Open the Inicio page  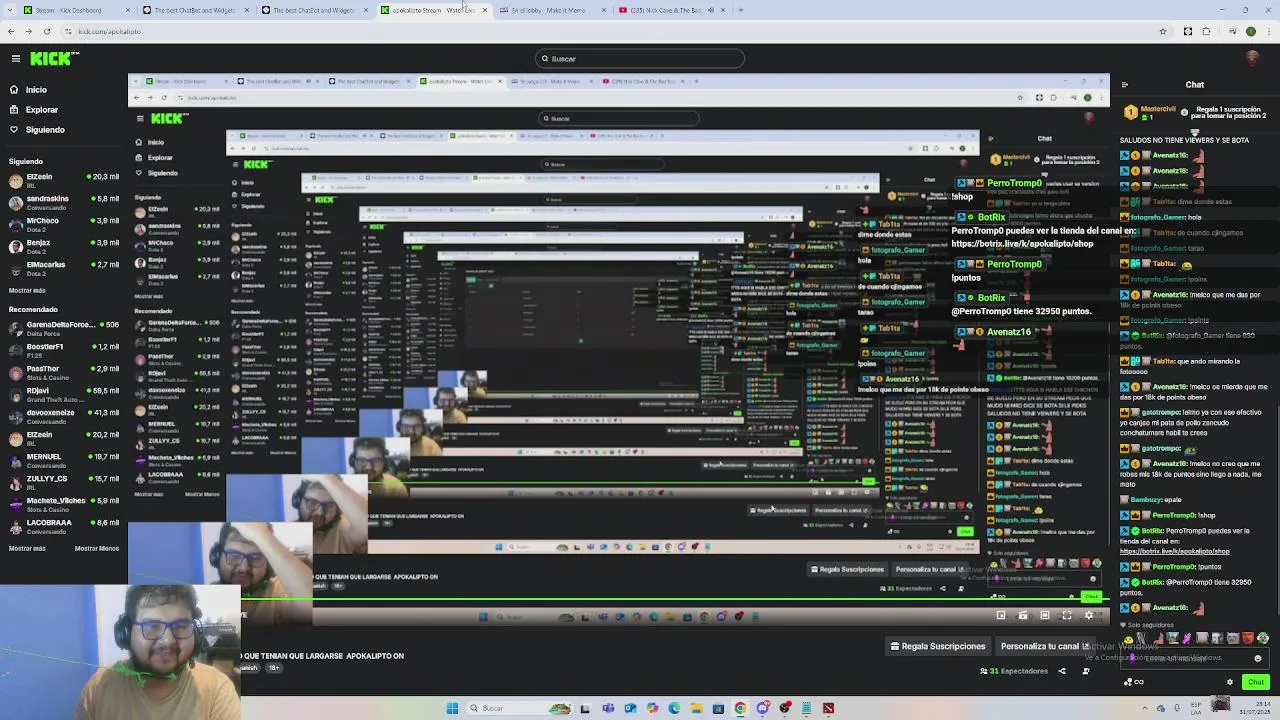pos(36,90)
